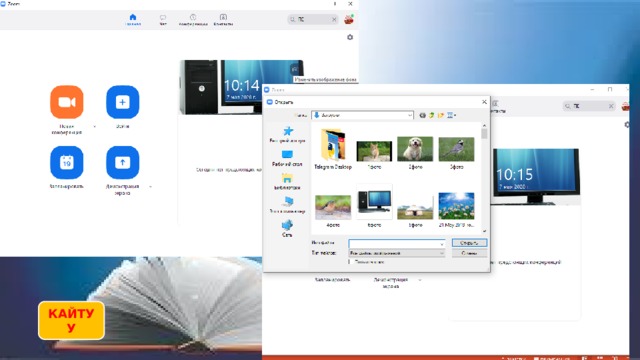This screenshot has width=640, height=360.
Task: Select Libraries in dialog sidebar
Action: click(287, 182)
